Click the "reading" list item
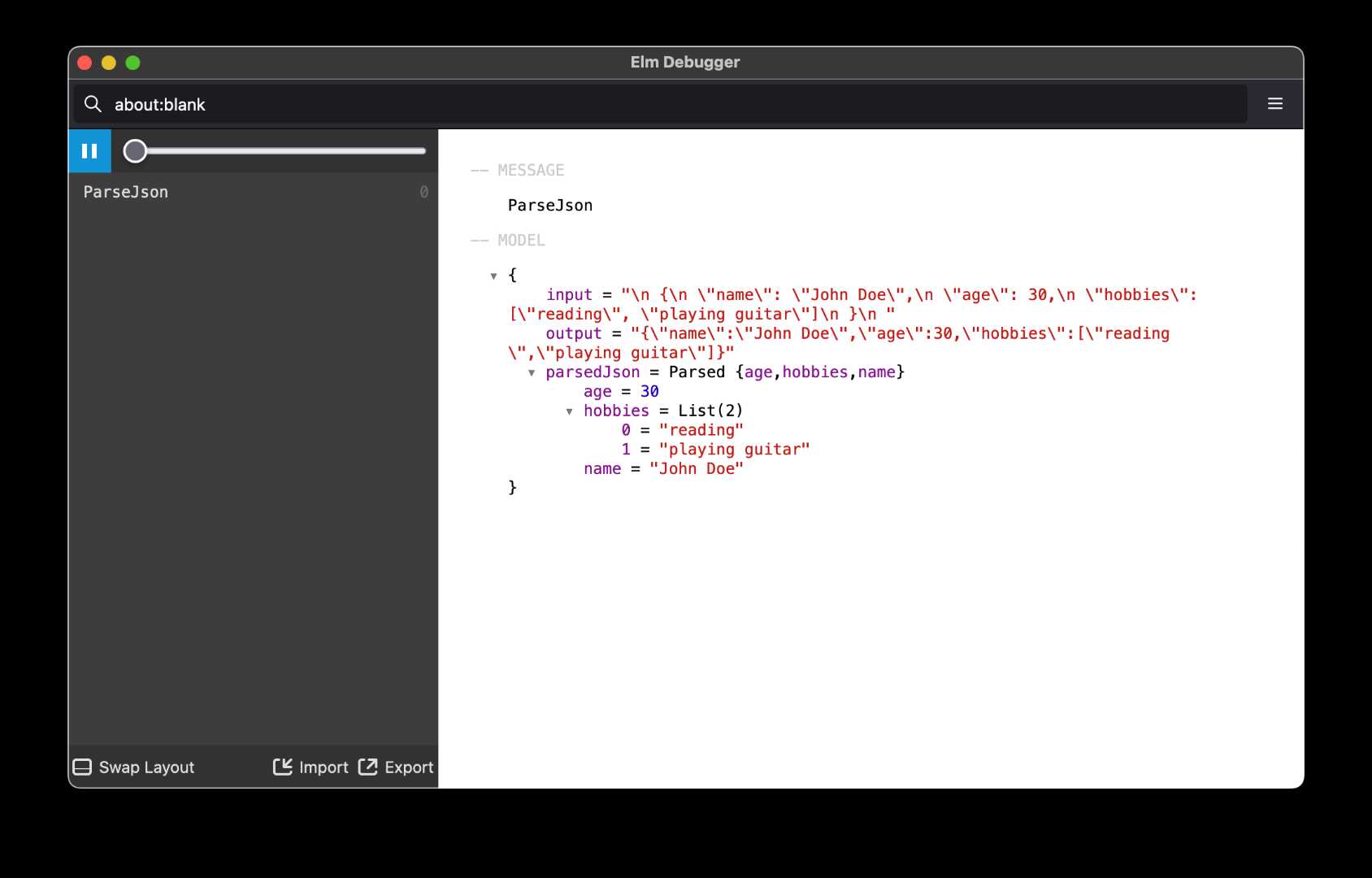 pyautogui.click(x=701, y=430)
